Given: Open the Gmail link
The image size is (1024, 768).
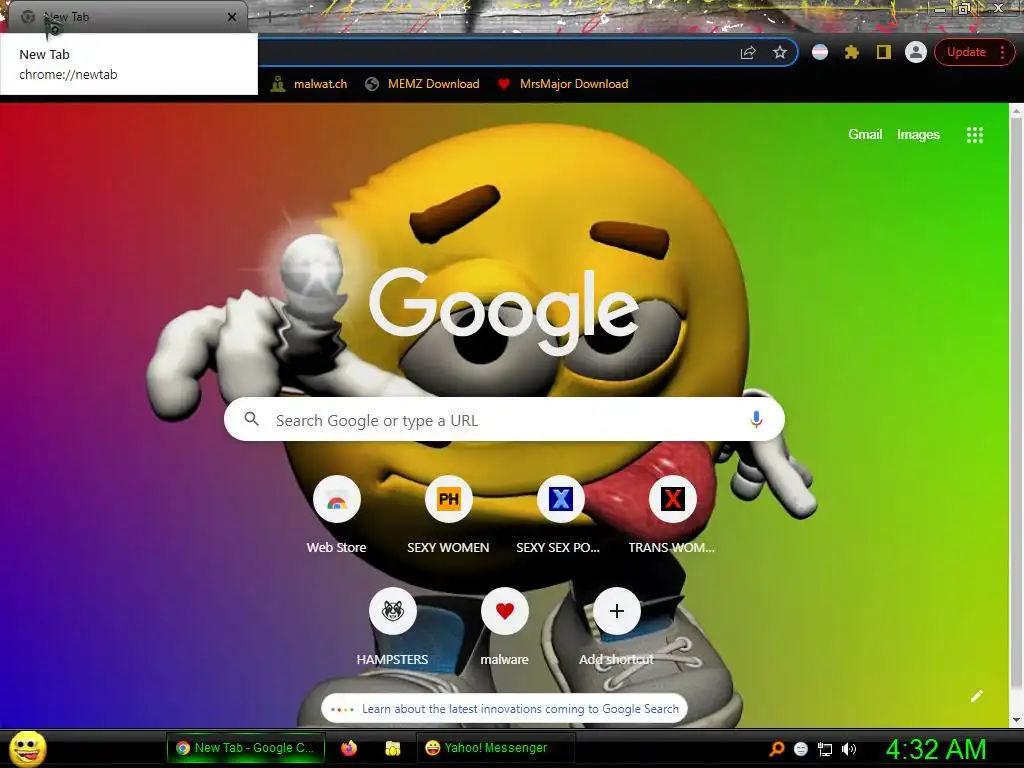Looking at the screenshot, I should [x=865, y=135].
